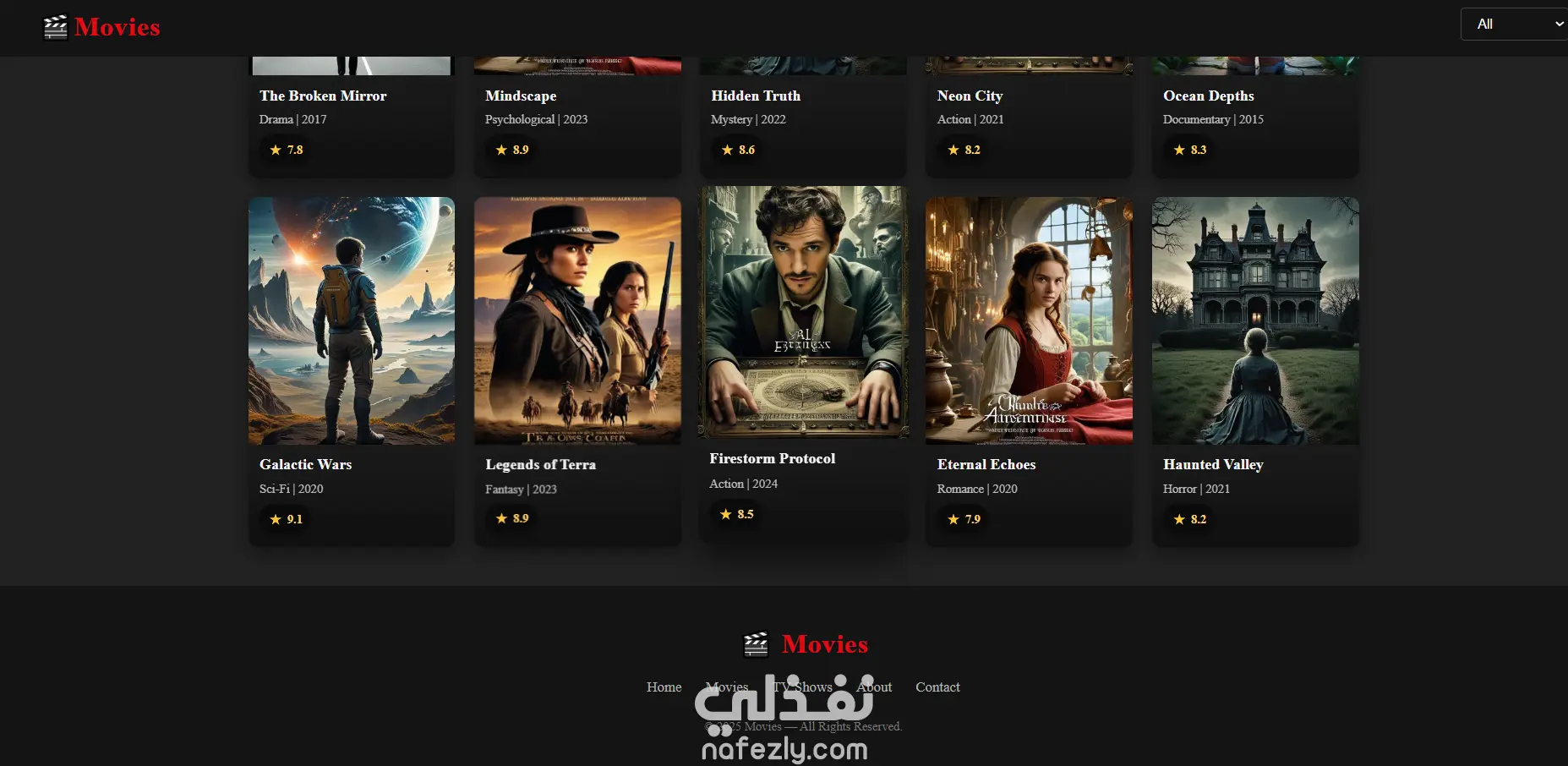Click the red Movies header logo text
The height and width of the screenshot is (766, 1568).
(117, 27)
